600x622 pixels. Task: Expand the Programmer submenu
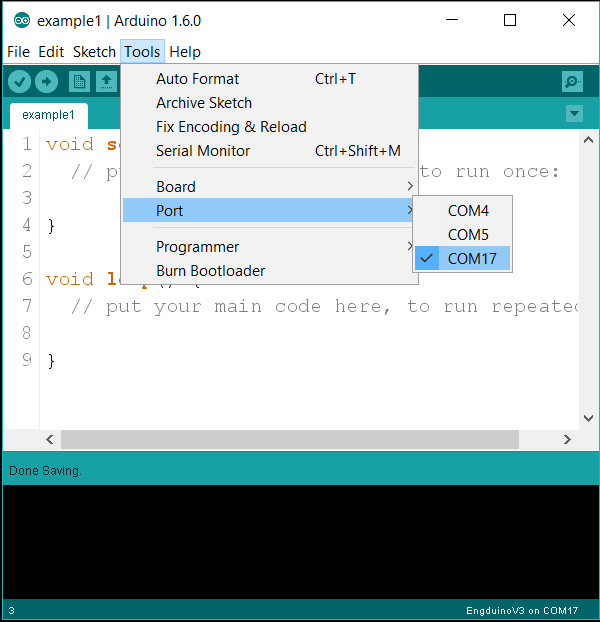(x=270, y=247)
